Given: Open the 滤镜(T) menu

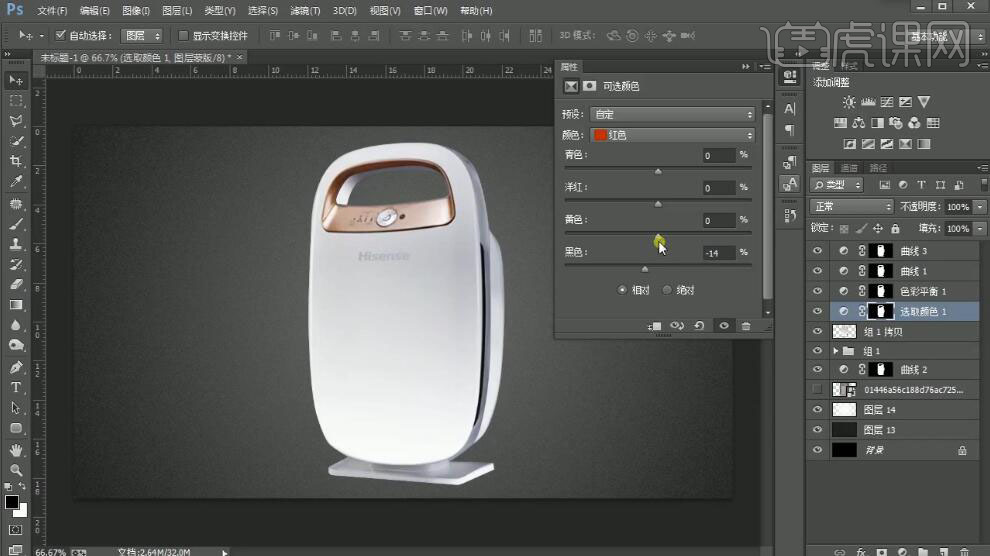Looking at the screenshot, I should pyautogui.click(x=304, y=11).
